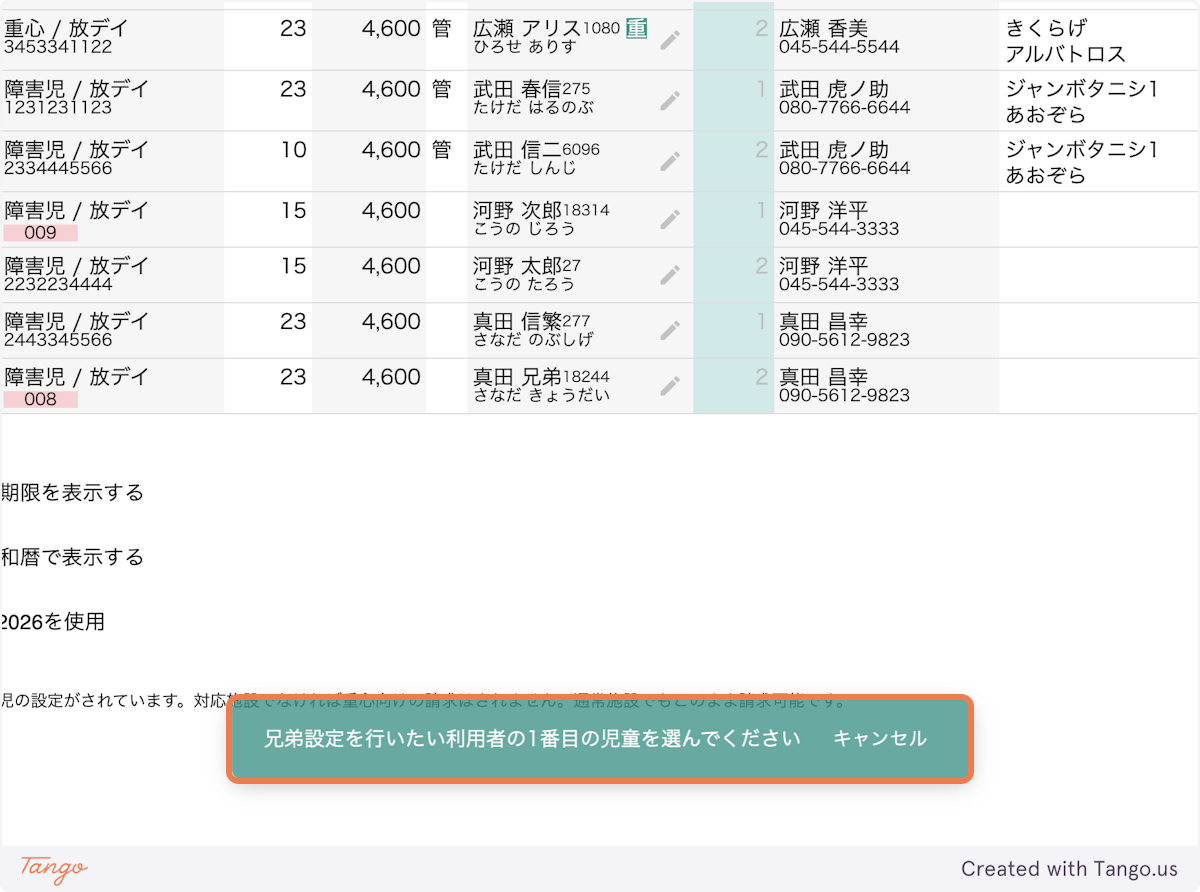Click the pink 009 badge

pos(40,233)
